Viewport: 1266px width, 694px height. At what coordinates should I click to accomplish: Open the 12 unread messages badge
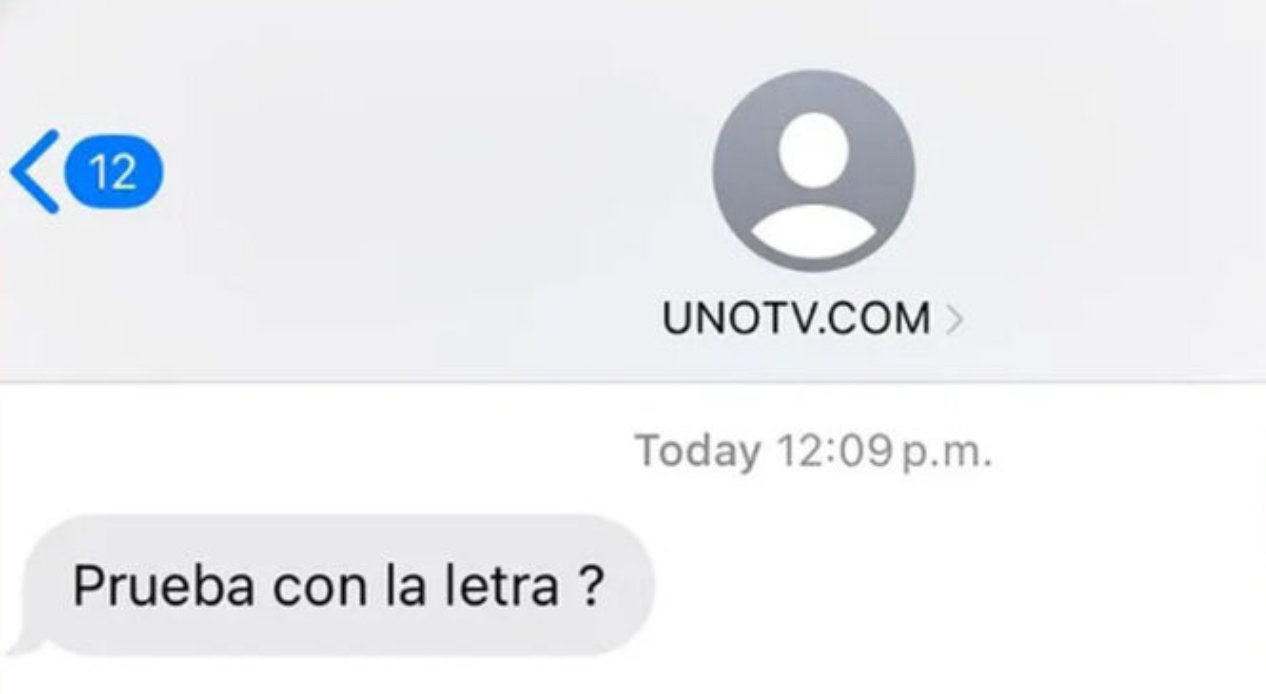click(x=114, y=172)
